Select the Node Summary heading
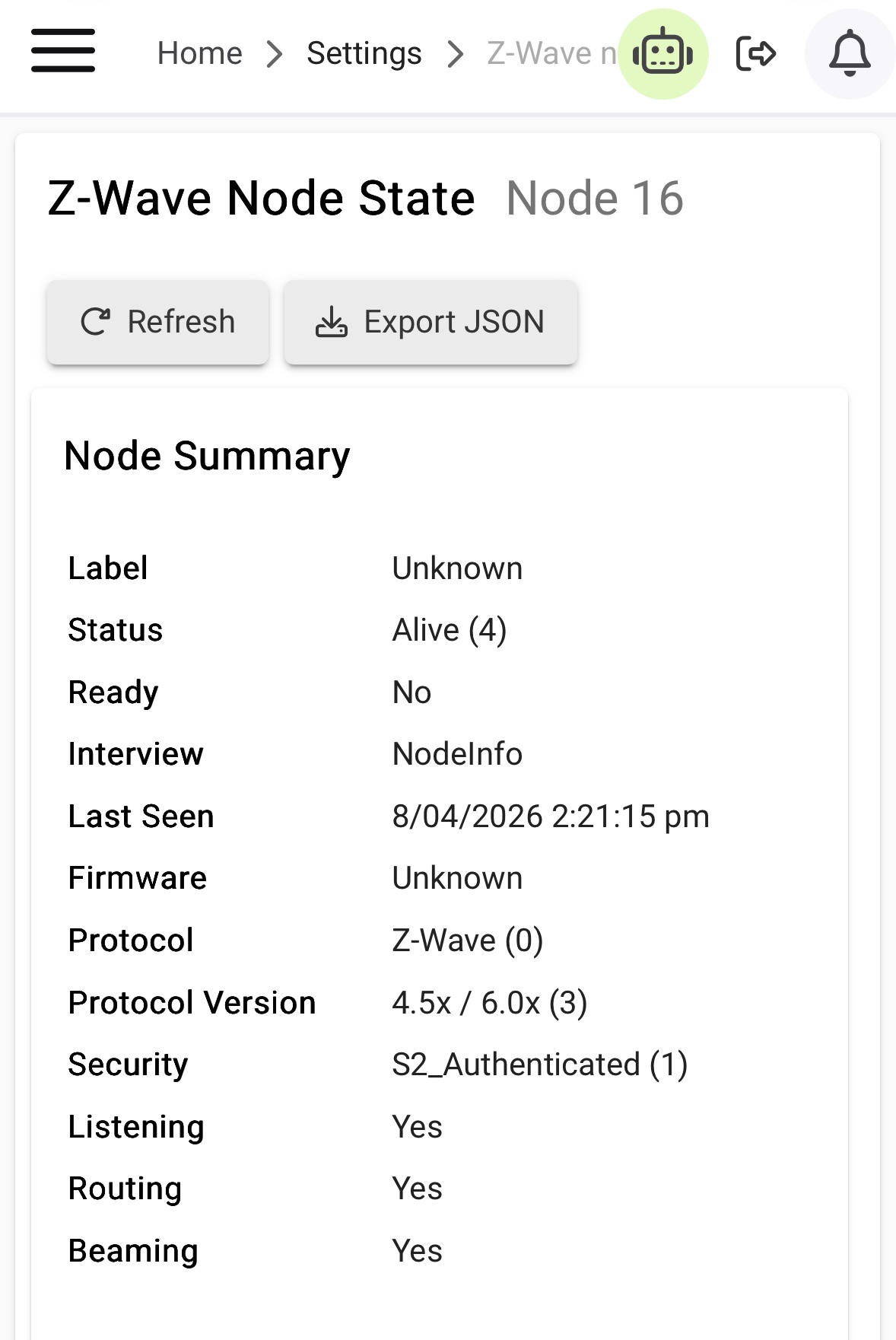Screen dimensions: 896x1340 (x=207, y=457)
